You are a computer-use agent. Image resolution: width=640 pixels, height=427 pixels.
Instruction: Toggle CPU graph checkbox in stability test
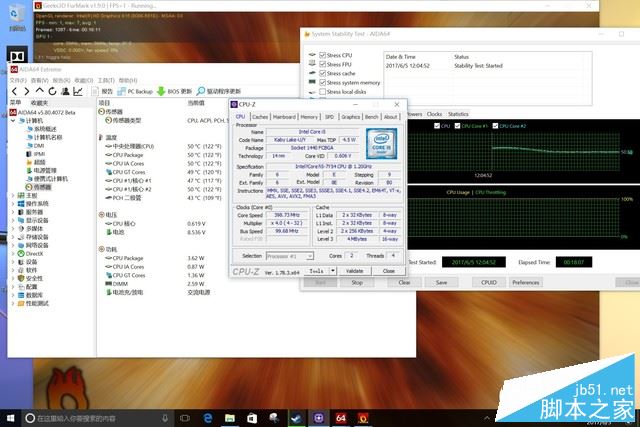(437, 126)
